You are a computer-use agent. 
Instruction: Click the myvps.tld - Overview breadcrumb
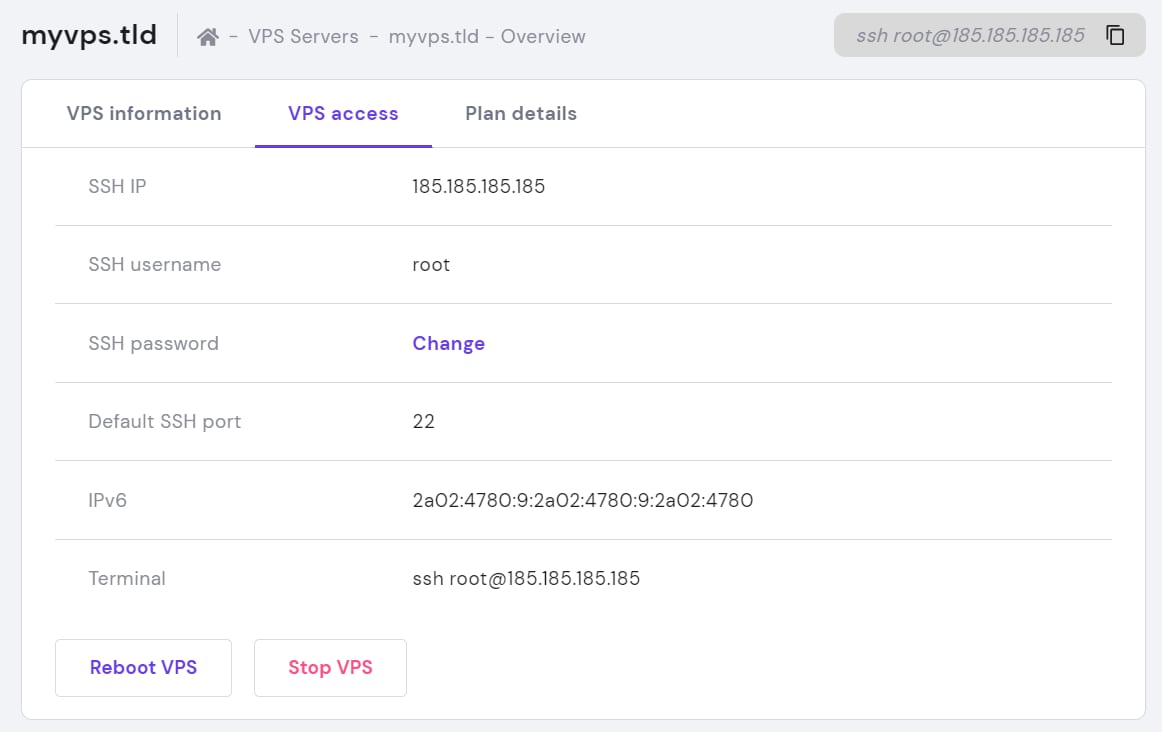(487, 37)
